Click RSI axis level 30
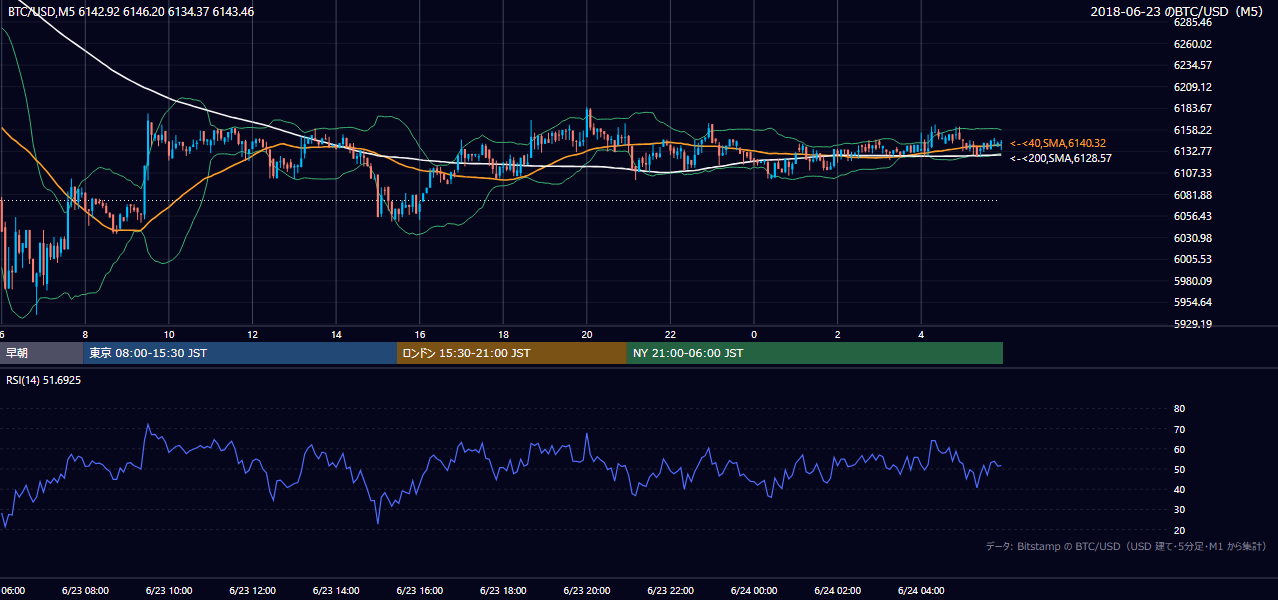1278x600 pixels. [x=1179, y=509]
